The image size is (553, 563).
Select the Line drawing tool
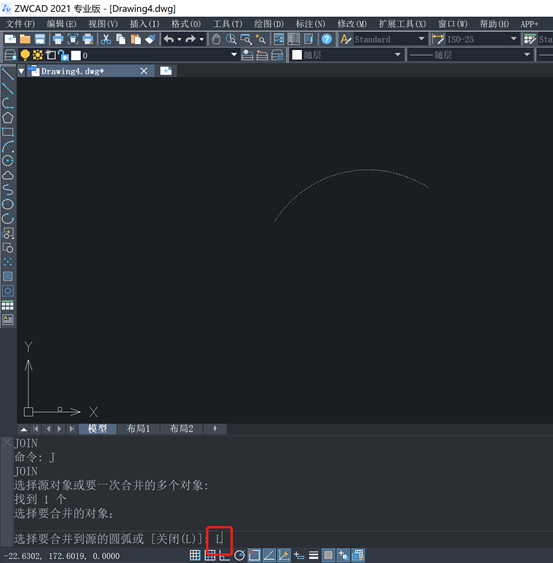pyautogui.click(x=8, y=74)
